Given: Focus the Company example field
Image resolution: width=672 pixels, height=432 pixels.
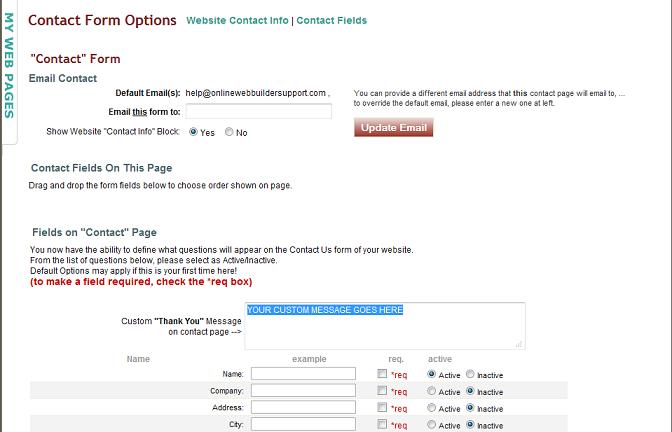Looking at the screenshot, I should pos(303,390).
